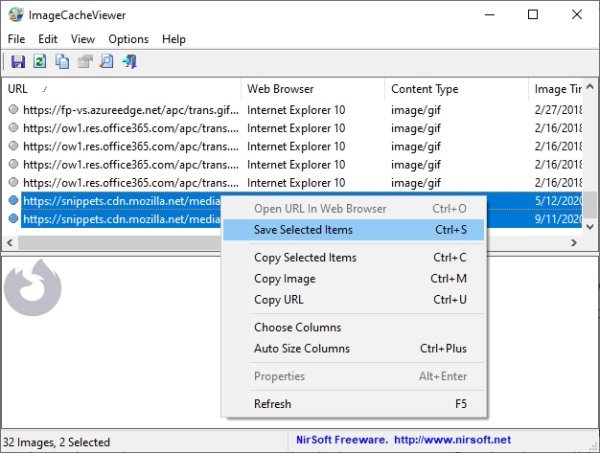Open the File menu
Viewport: 600px width, 453px height.
pos(17,39)
